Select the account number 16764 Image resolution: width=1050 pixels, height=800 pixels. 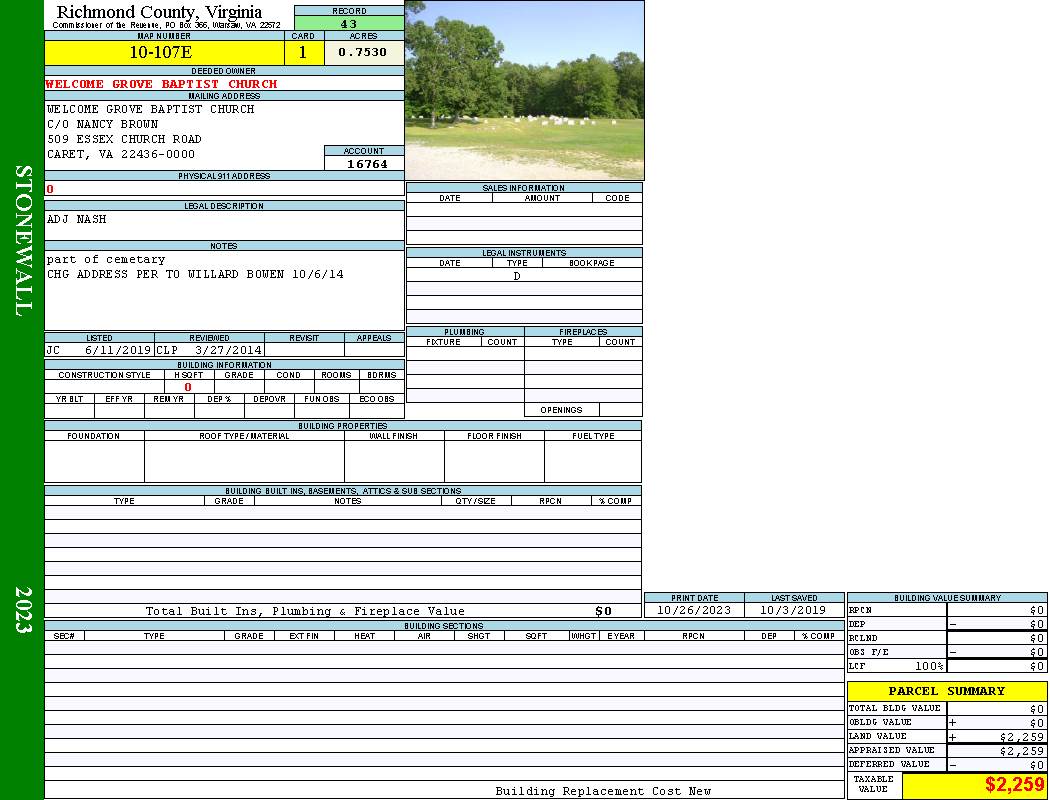pyautogui.click(x=366, y=164)
